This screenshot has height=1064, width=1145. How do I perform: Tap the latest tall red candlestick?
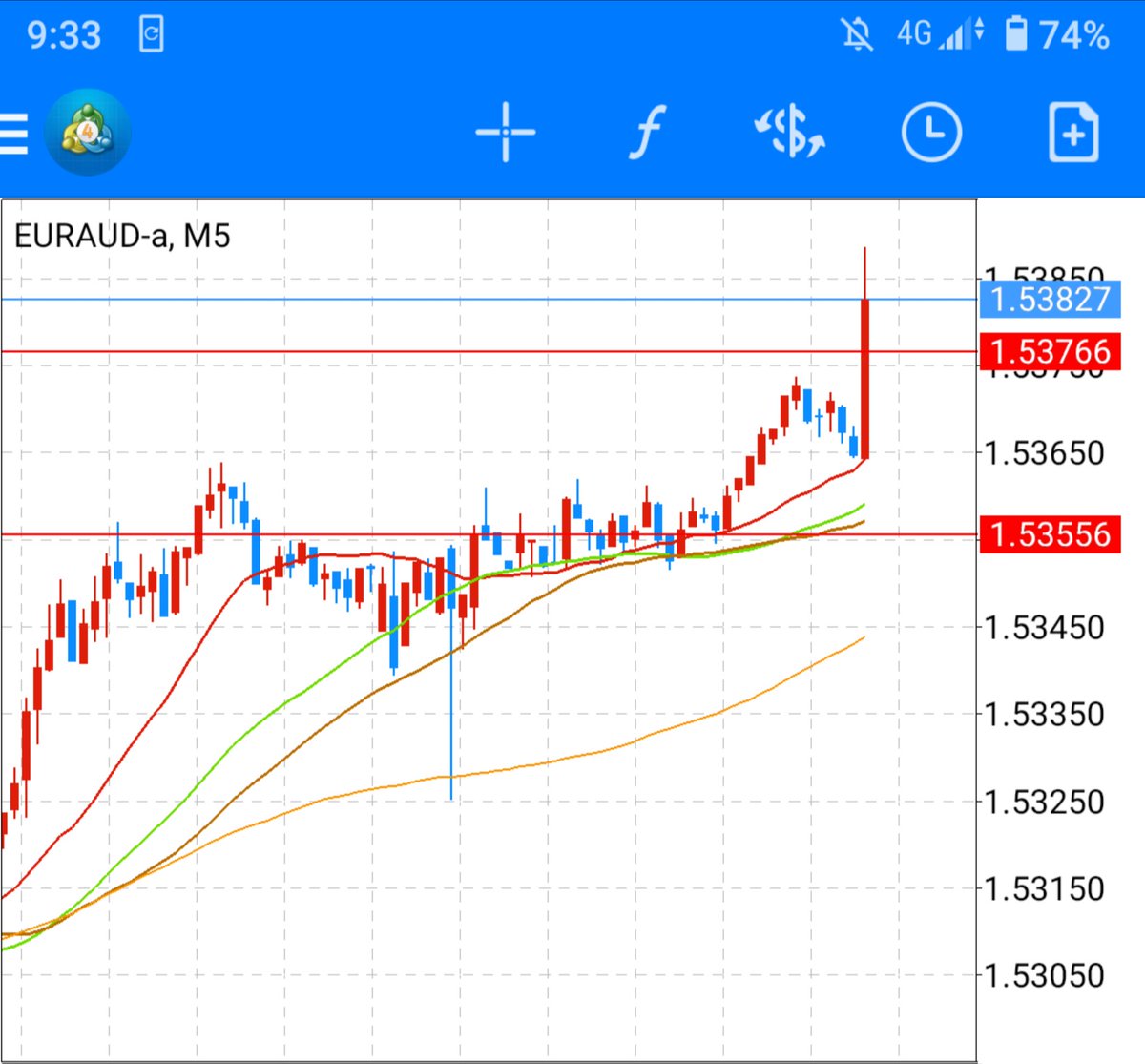[864, 379]
